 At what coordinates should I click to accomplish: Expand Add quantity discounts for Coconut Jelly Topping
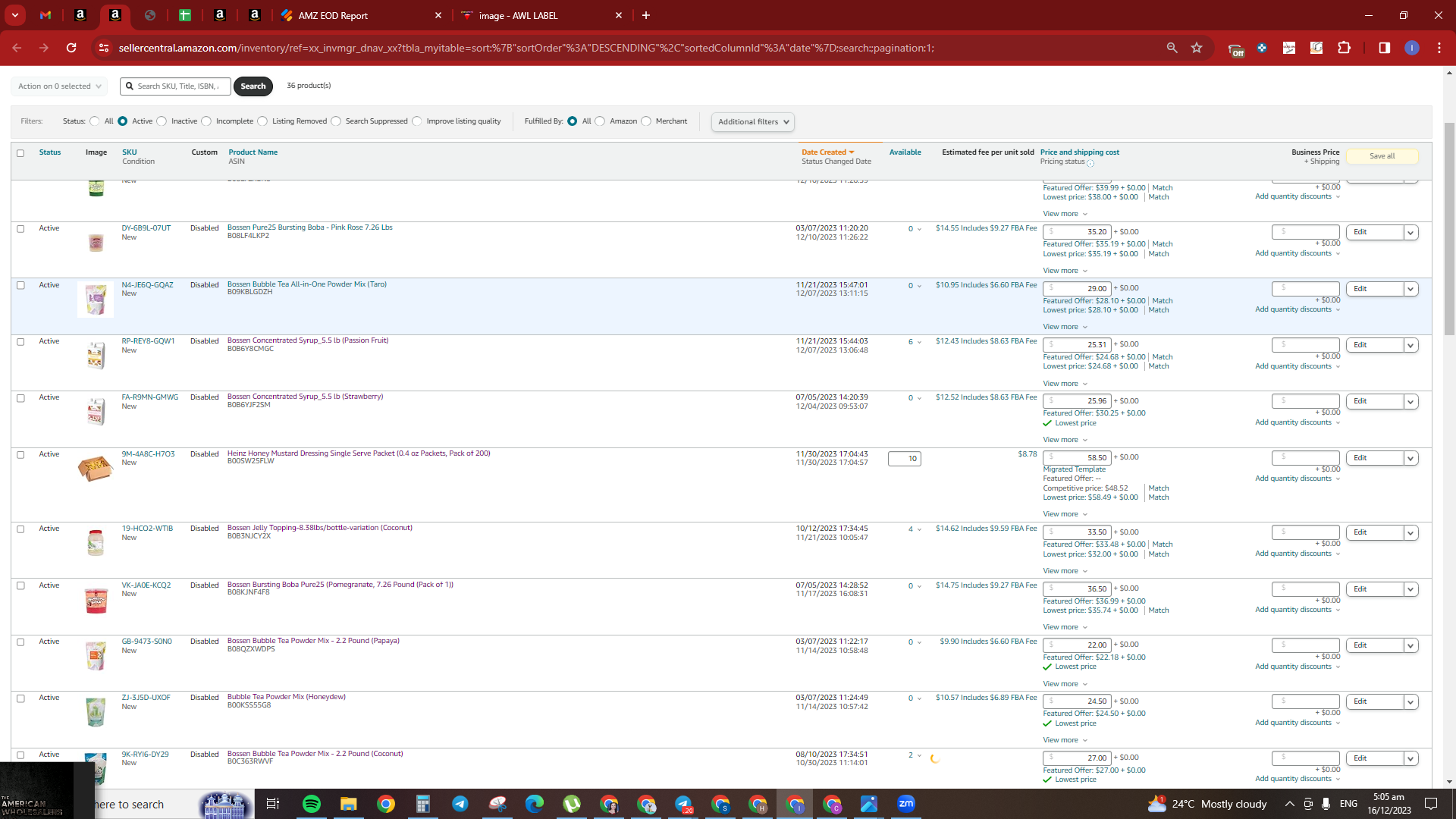1298,554
